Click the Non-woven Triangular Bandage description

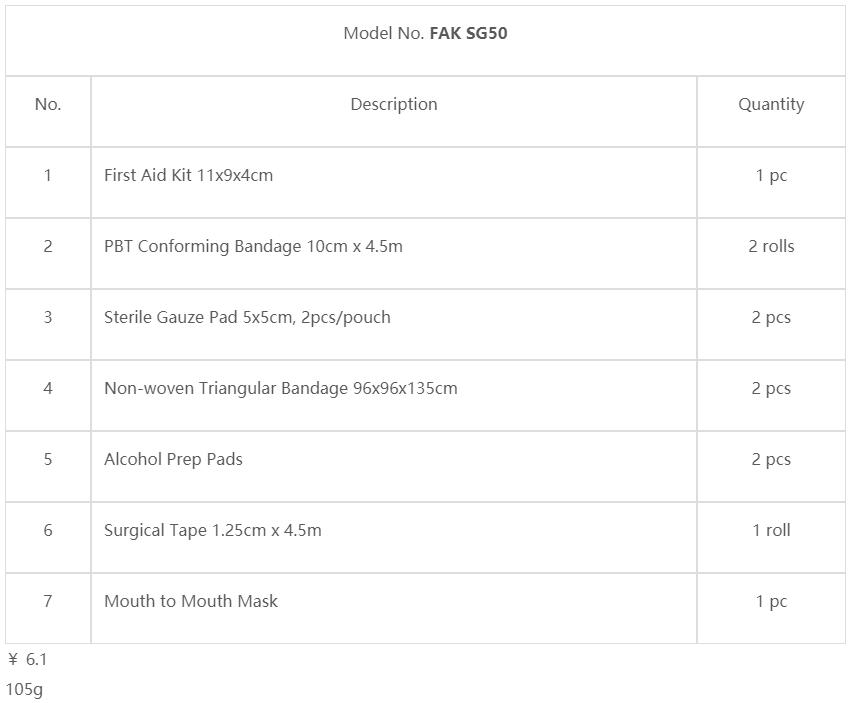(280, 388)
